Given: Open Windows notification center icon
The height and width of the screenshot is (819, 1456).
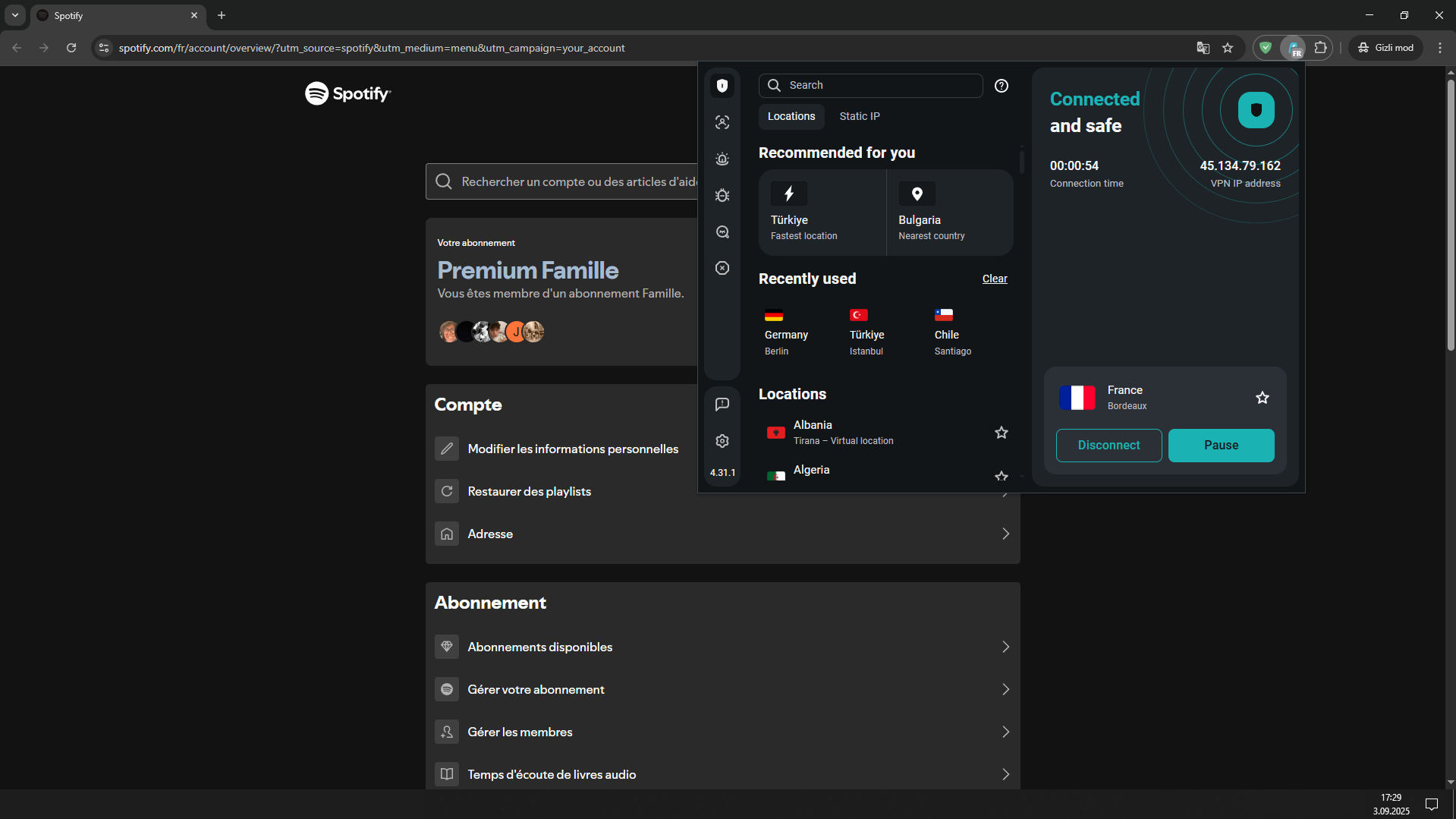Looking at the screenshot, I should coord(1432,805).
